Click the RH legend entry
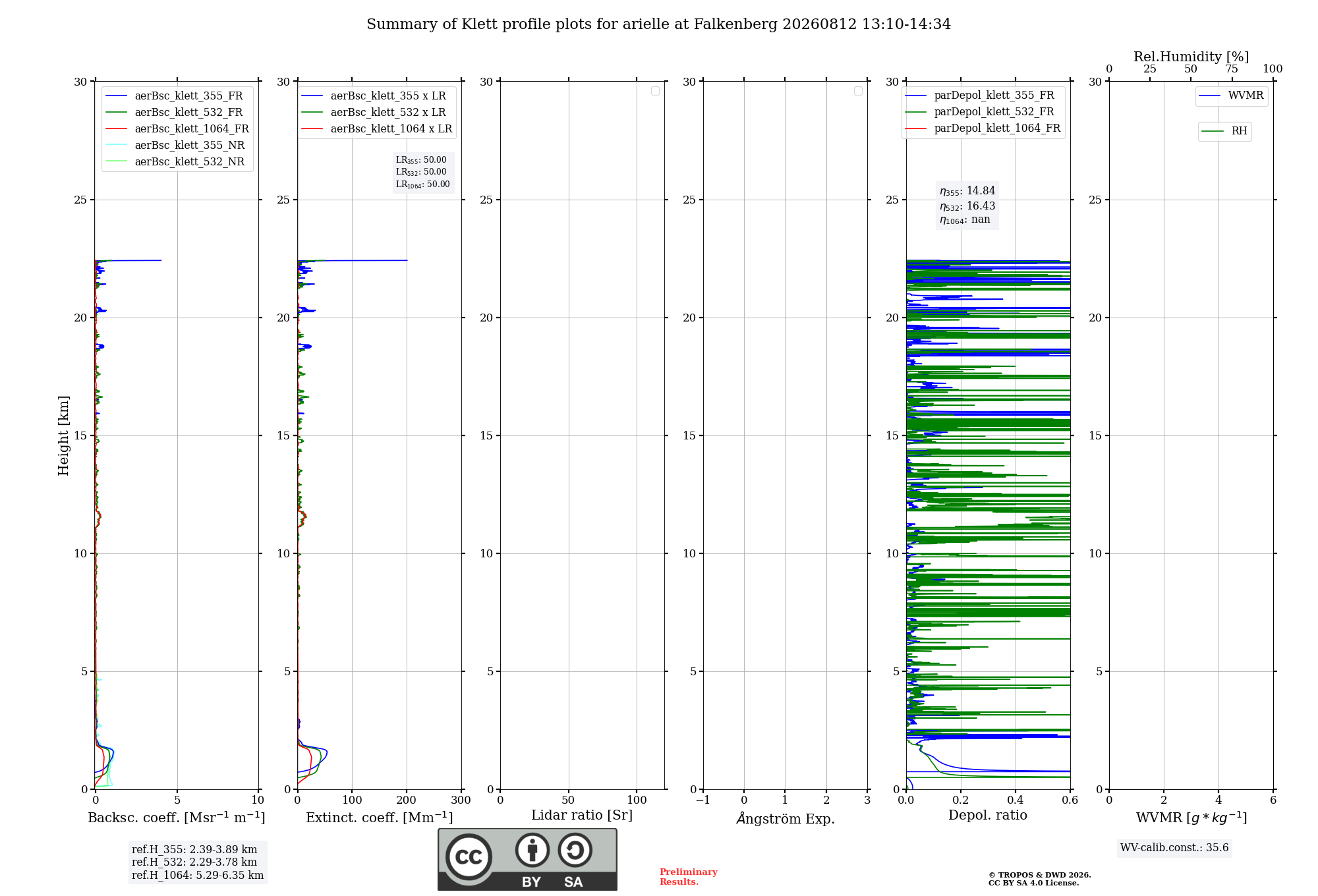Image resolution: width=1318 pixels, height=896 pixels. pos(1224,132)
